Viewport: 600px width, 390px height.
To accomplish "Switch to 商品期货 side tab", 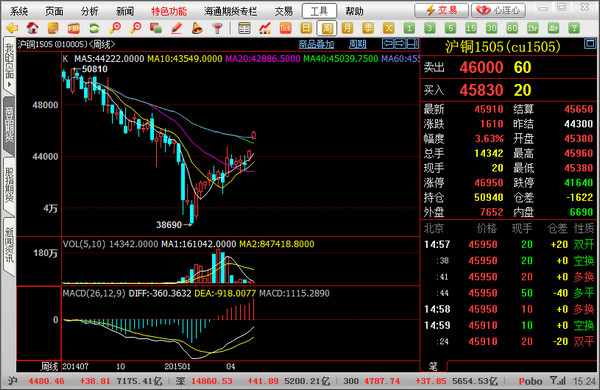I will (9, 125).
